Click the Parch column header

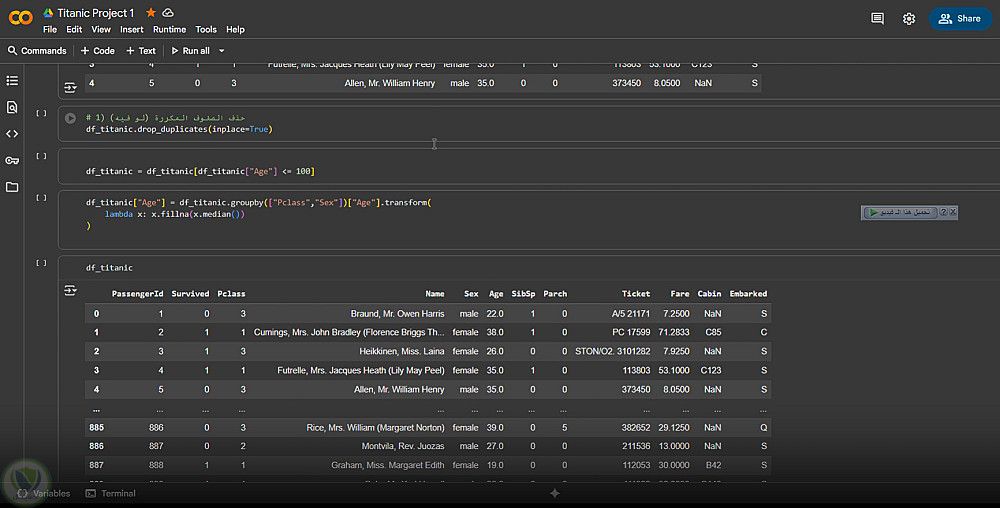[x=555, y=294]
